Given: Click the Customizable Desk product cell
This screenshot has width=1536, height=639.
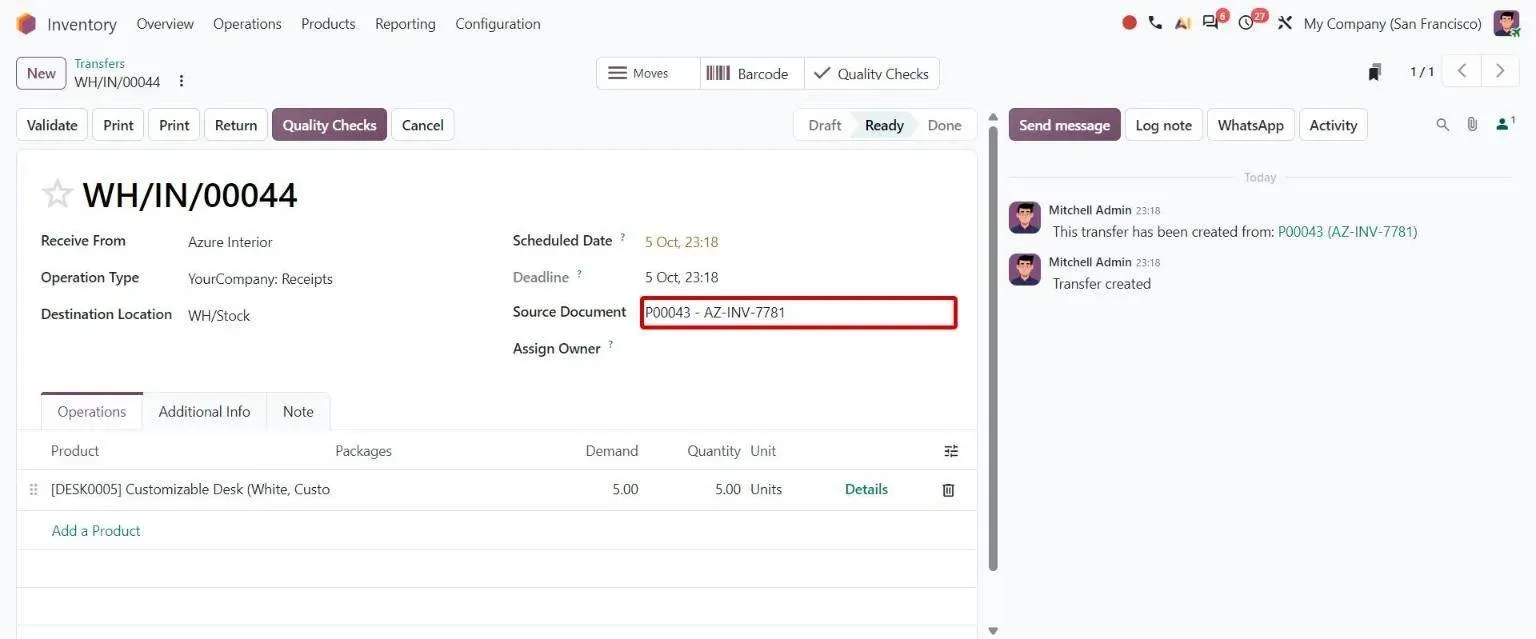Looking at the screenshot, I should [x=190, y=490].
